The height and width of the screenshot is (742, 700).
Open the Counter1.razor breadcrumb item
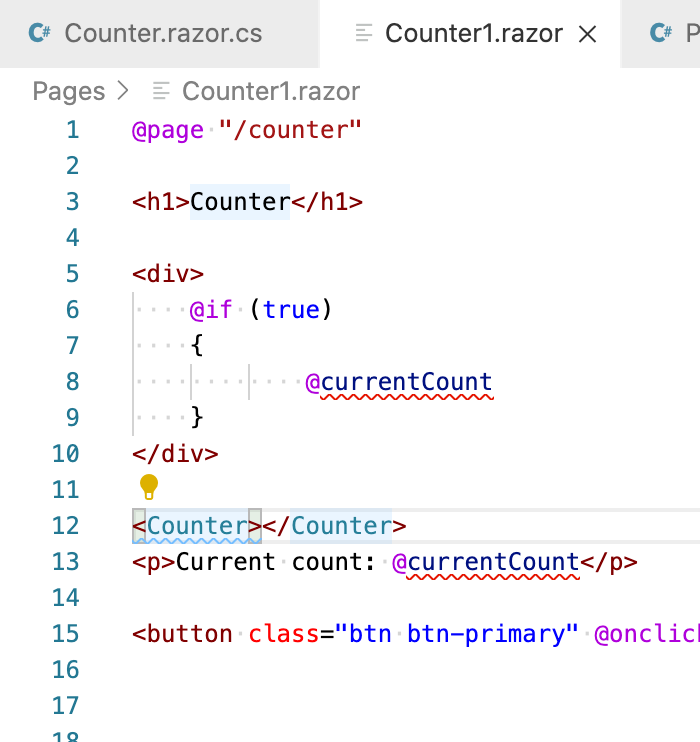(271, 91)
